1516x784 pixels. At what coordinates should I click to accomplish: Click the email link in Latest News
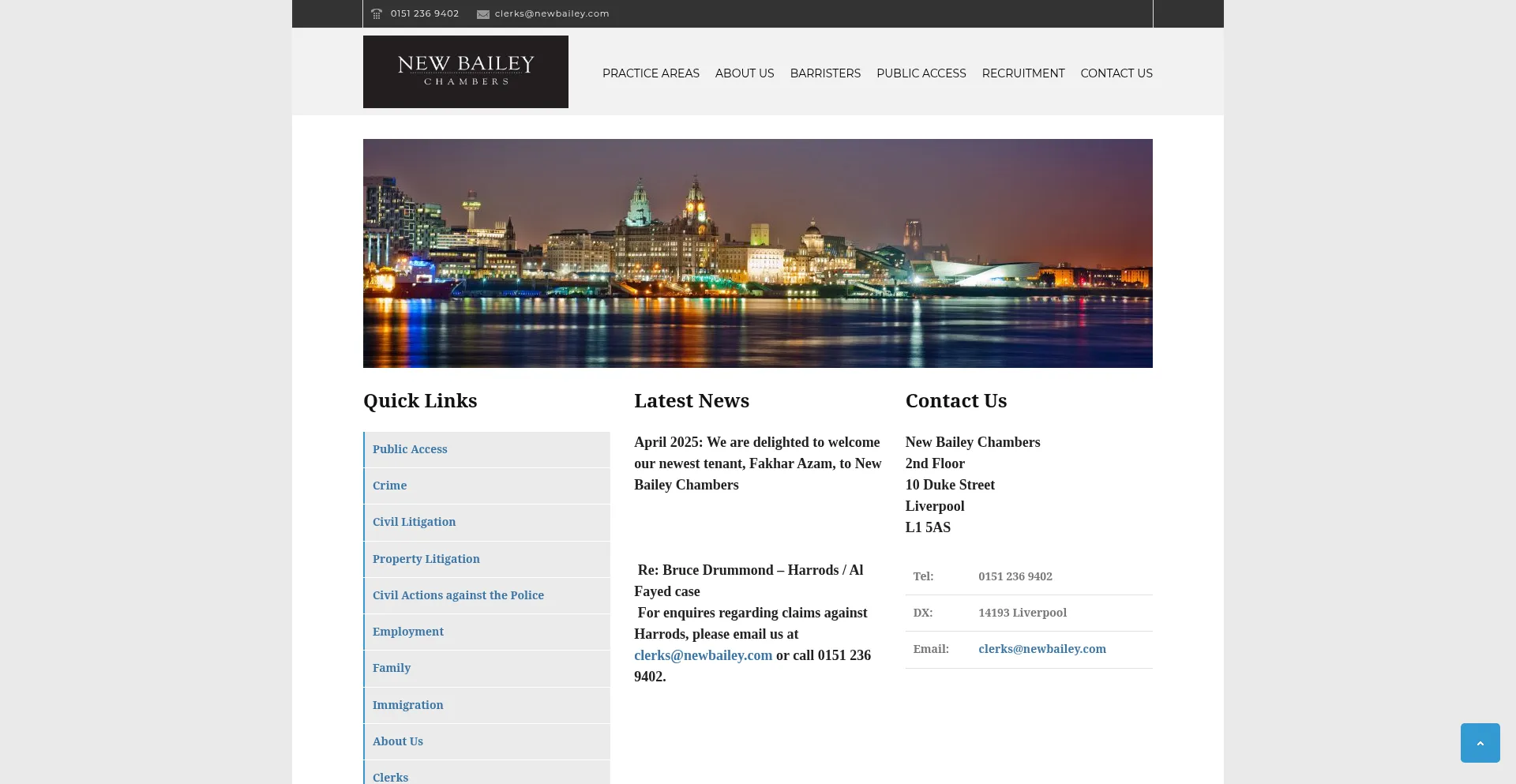coord(703,655)
